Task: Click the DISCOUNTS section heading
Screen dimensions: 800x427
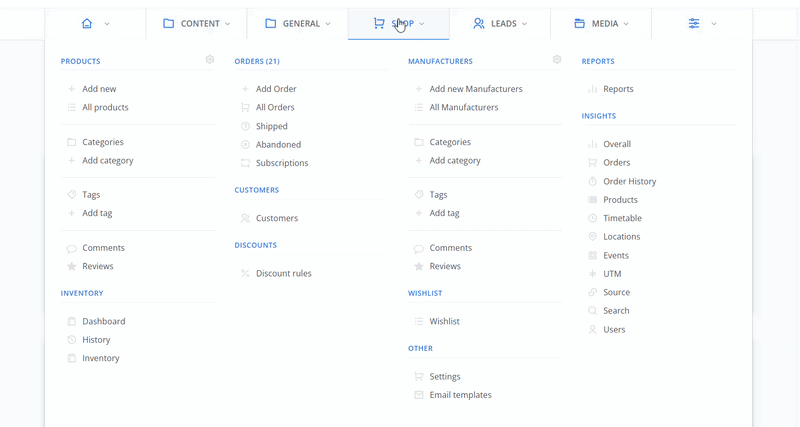Action: (256, 245)
